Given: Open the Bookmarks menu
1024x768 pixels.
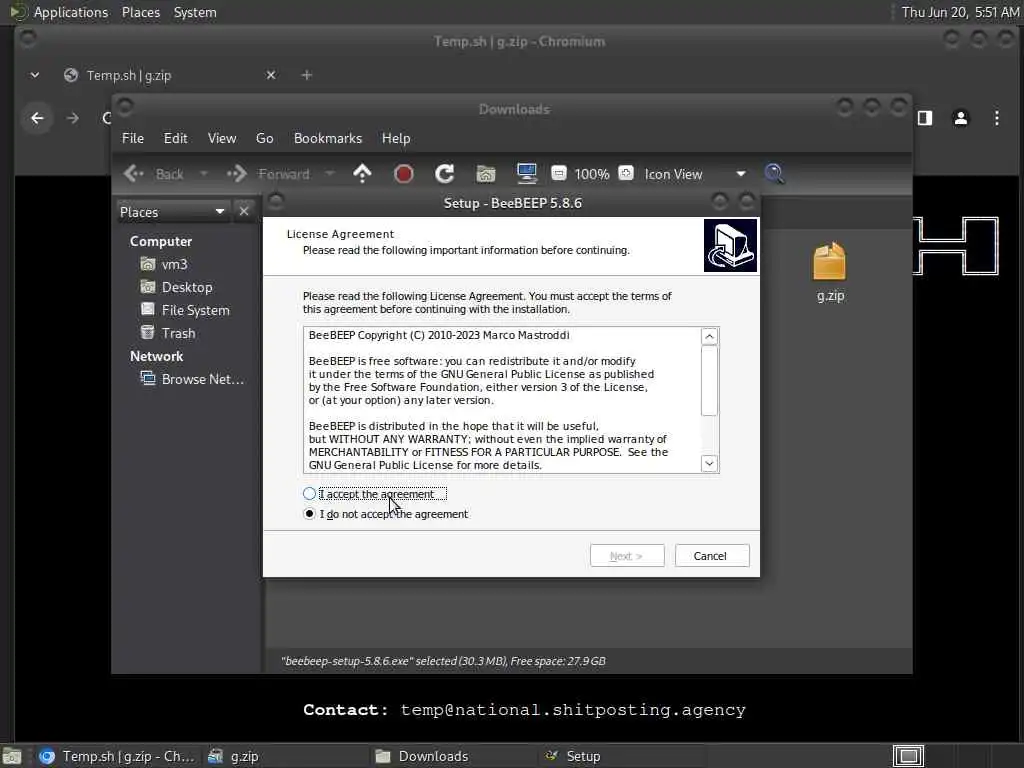Looking at the screenshot, I should pyautogui.click(x=327, y=138).
